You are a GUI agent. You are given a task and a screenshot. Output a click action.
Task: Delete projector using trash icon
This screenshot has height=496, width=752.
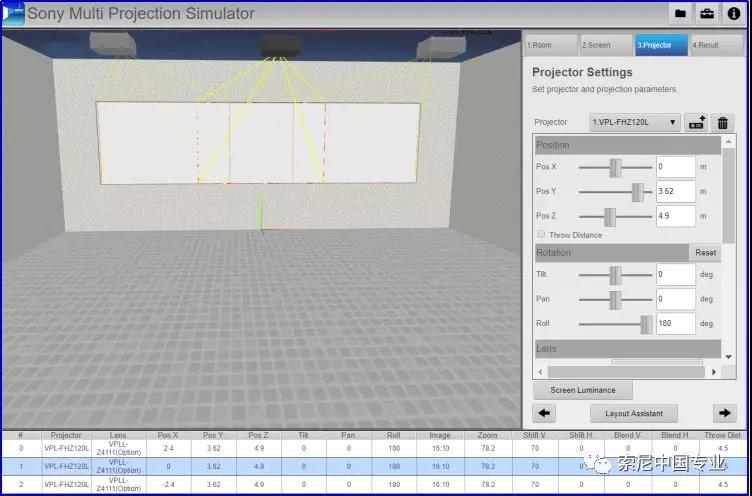point(722,123)
